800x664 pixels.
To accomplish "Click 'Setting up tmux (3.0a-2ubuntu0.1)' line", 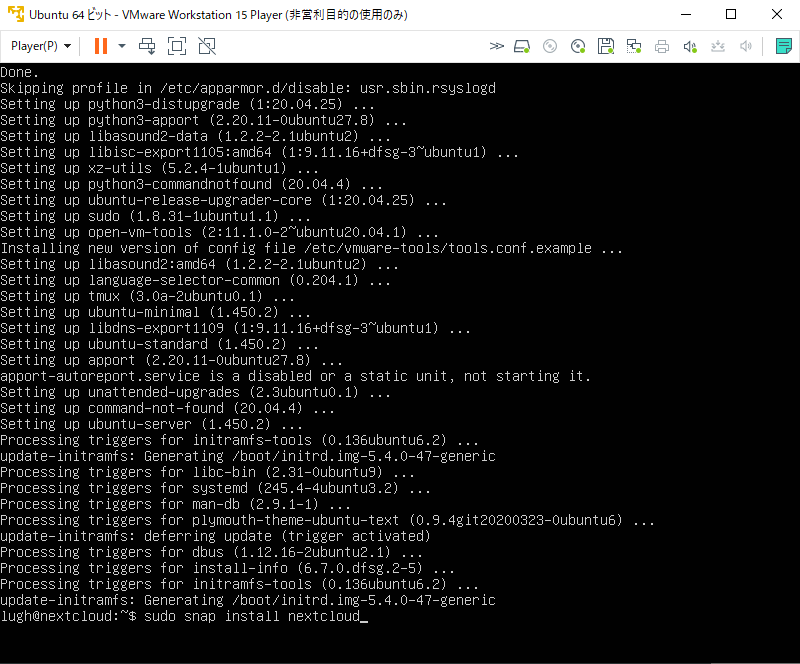I will (147, 296).
